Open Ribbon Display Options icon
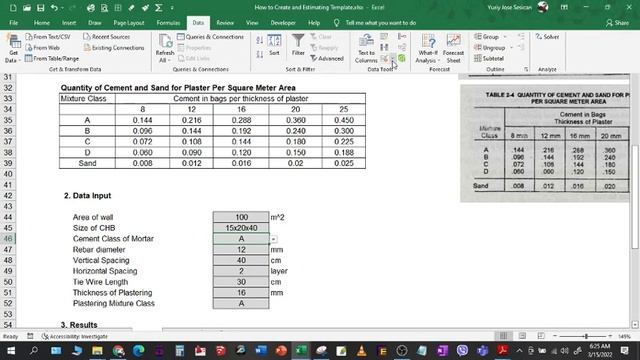Image resolution: width=640 pixels, height=360 pixels. tap(564, 7)
